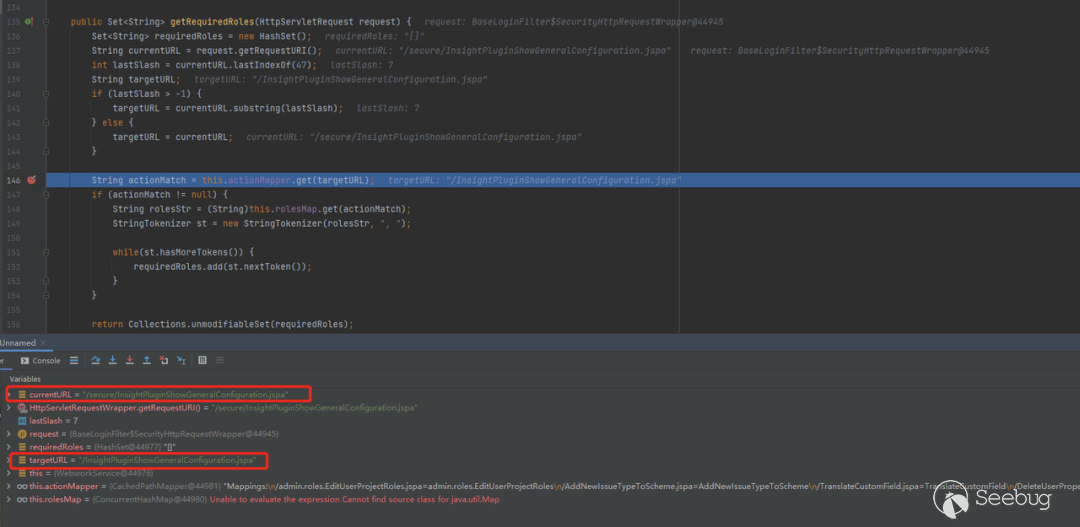Click the 'Variables' panel header
Image resolution: width=1080 pixels, height=527 pixels.
tap(25, 379)
